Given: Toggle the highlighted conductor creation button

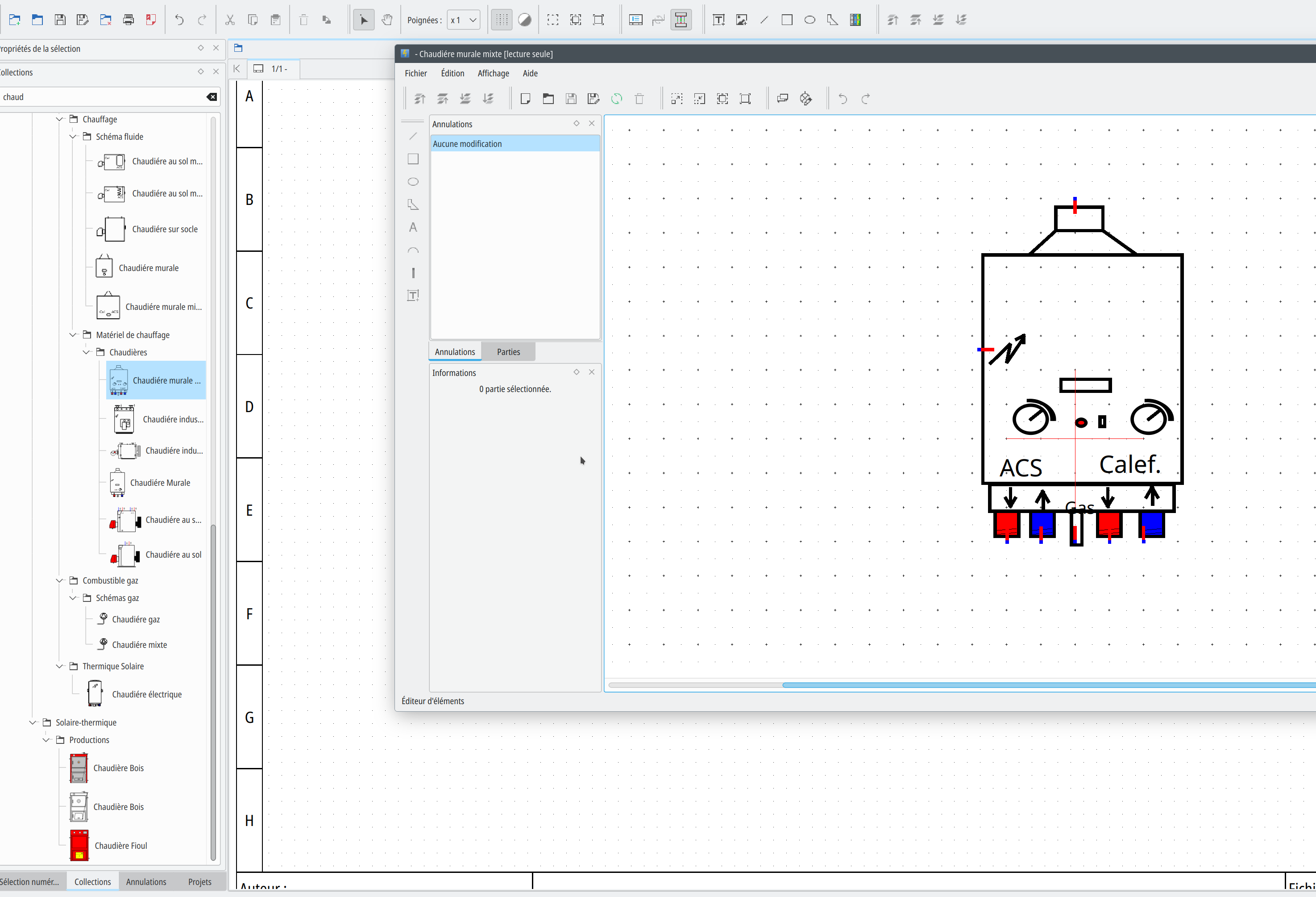Looking at the screenshot, I should click(x=681, y=20).
